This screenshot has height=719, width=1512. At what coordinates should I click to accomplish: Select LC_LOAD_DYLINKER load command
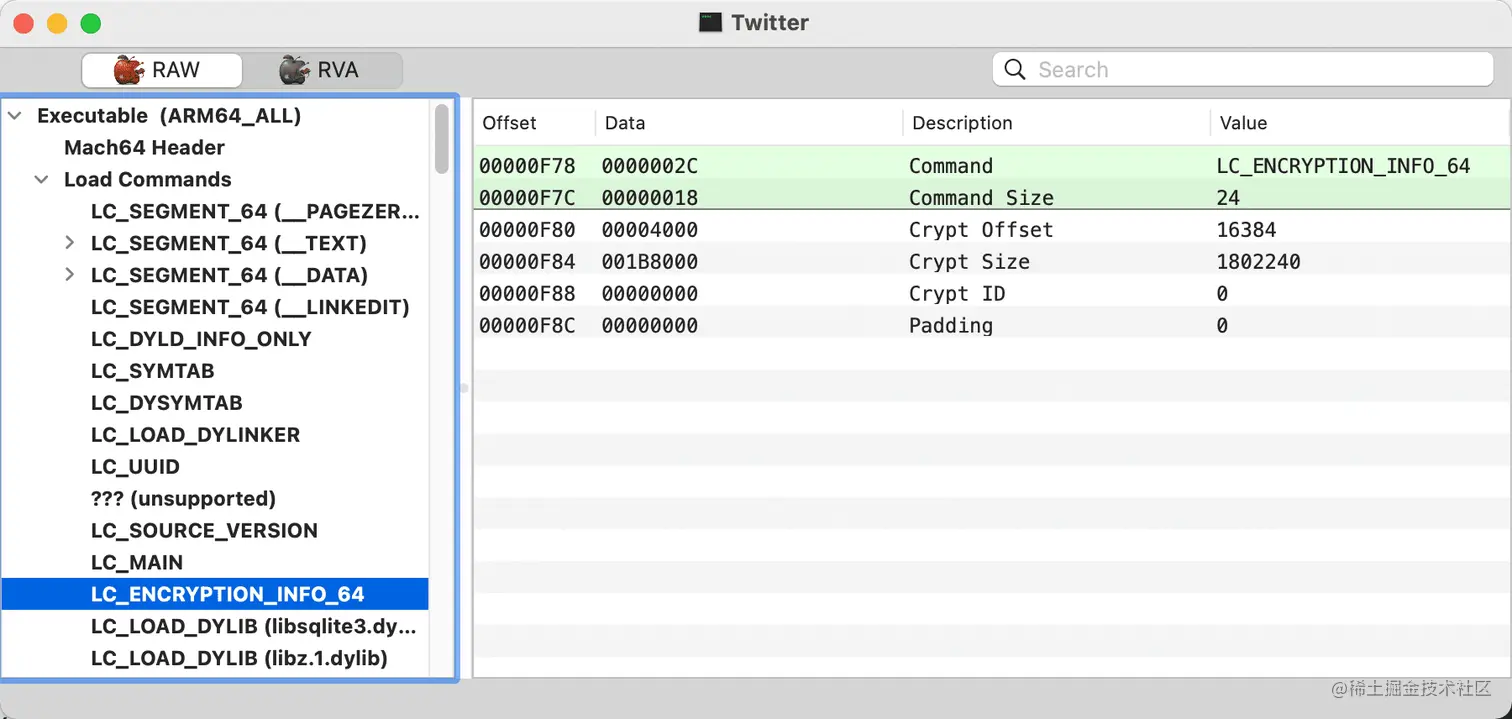216,435
